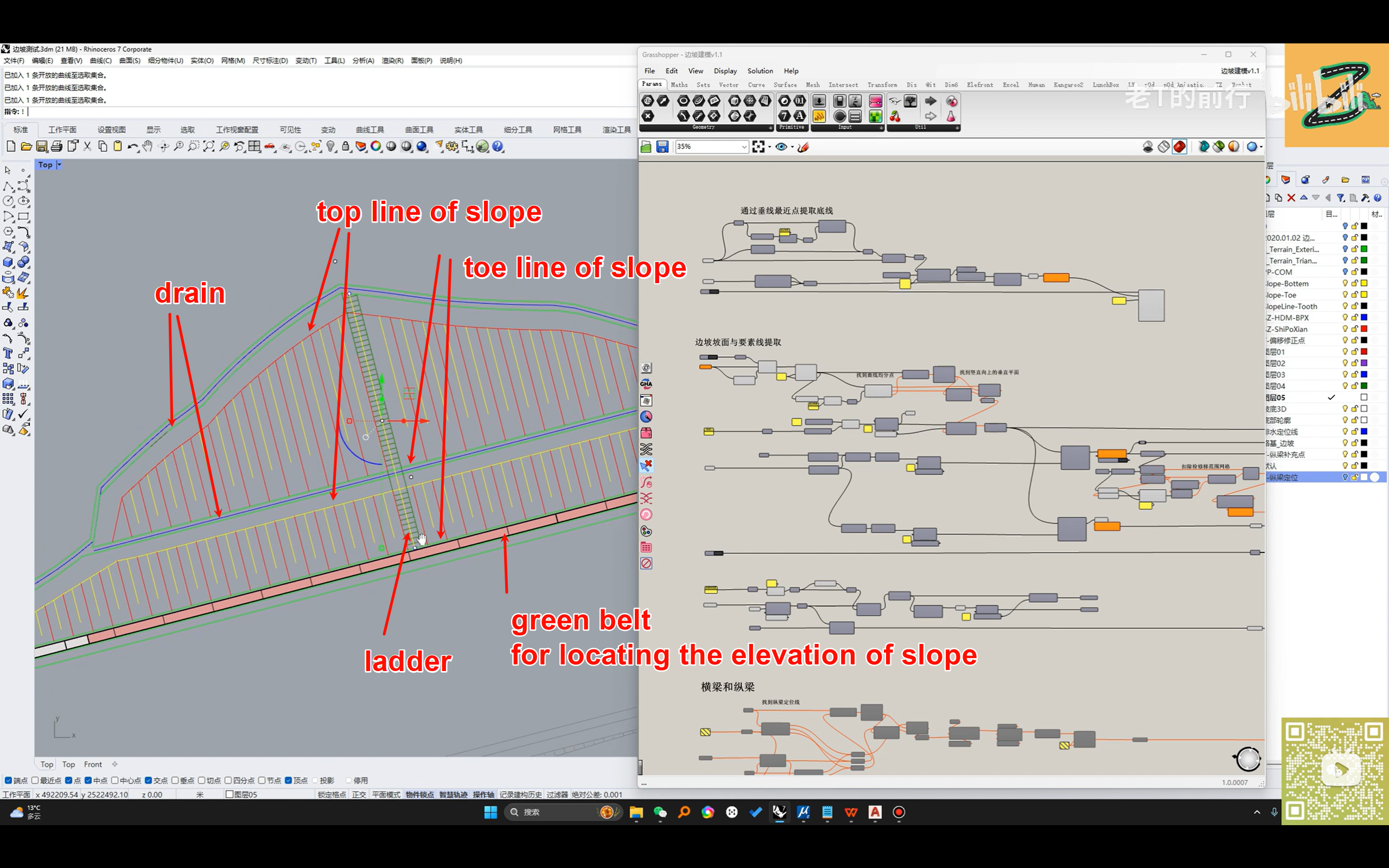Click the Grasshopper sketch brush icon

[804, 147]
